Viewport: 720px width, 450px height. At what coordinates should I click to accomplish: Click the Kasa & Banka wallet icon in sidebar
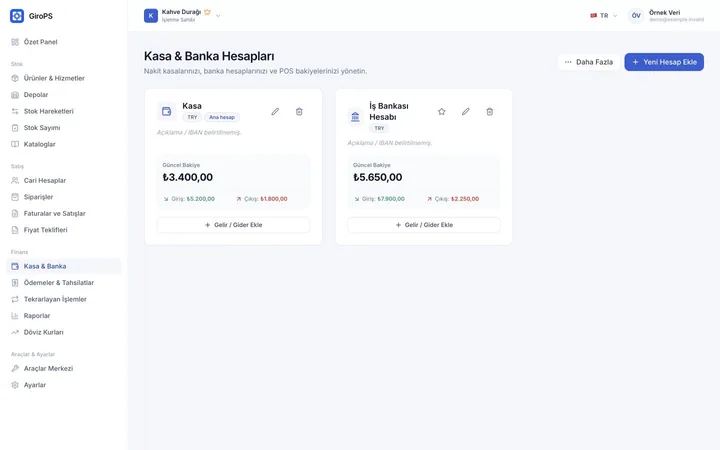(x=15, y=266)
